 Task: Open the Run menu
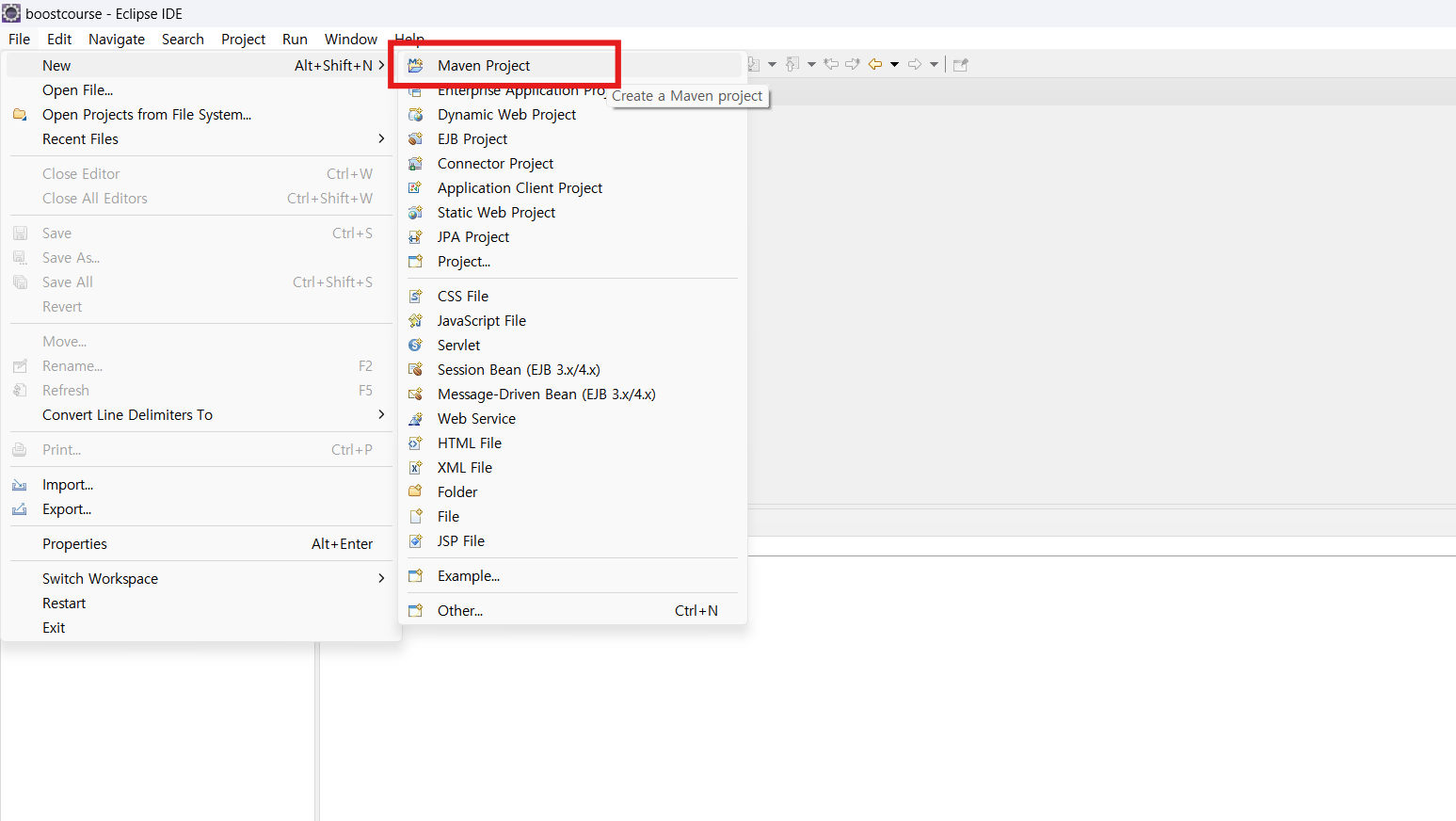(295, 40)
